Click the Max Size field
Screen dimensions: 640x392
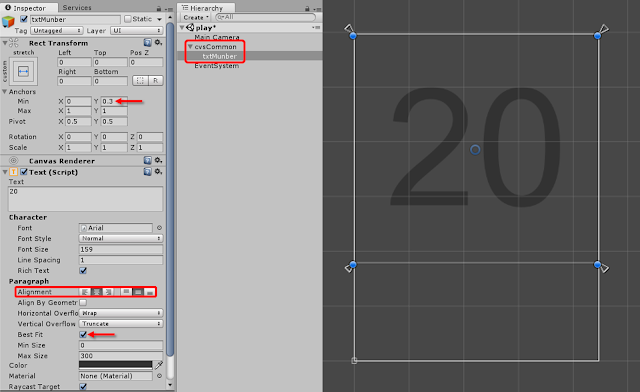tap(121, 356)
